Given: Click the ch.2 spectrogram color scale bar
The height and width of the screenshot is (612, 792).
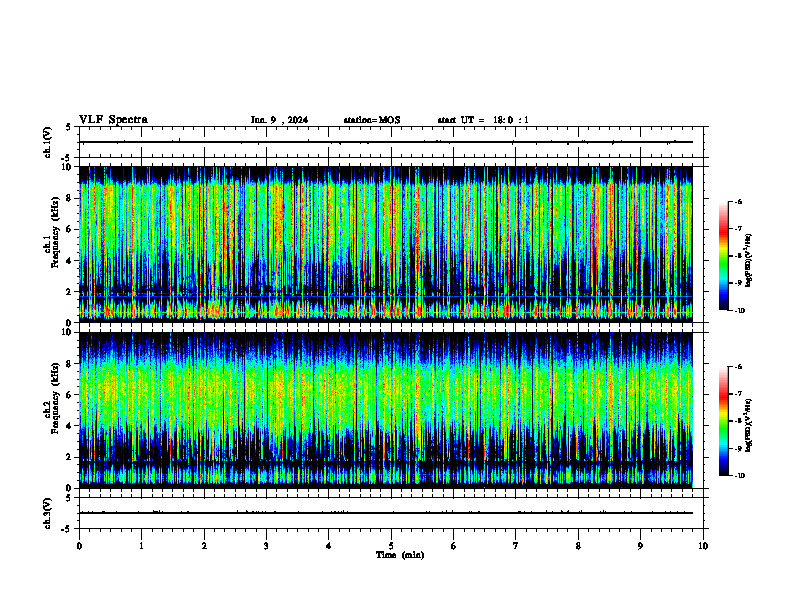Looking at the screenshot, I should [723, 421].
